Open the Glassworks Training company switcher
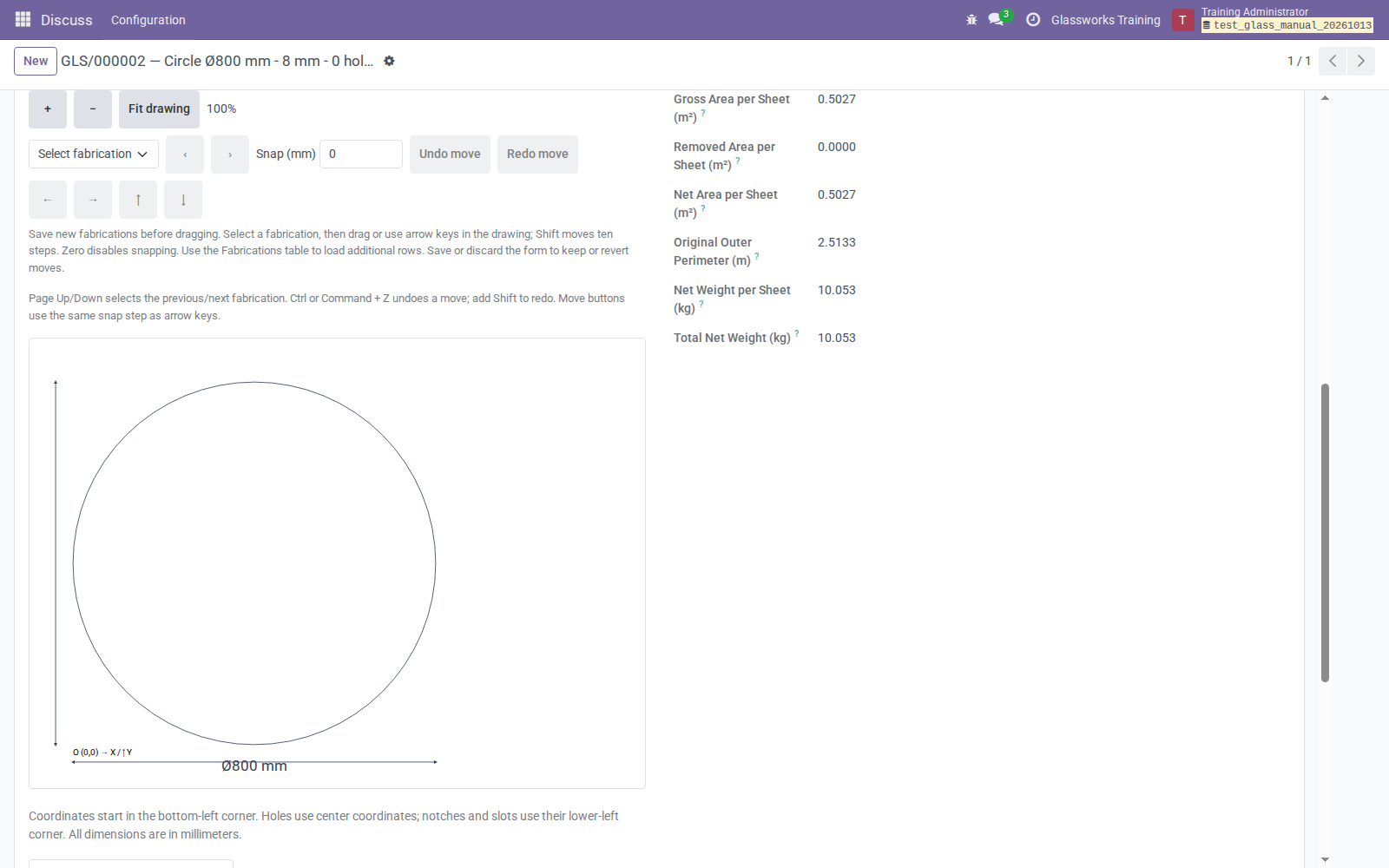 1105,20
